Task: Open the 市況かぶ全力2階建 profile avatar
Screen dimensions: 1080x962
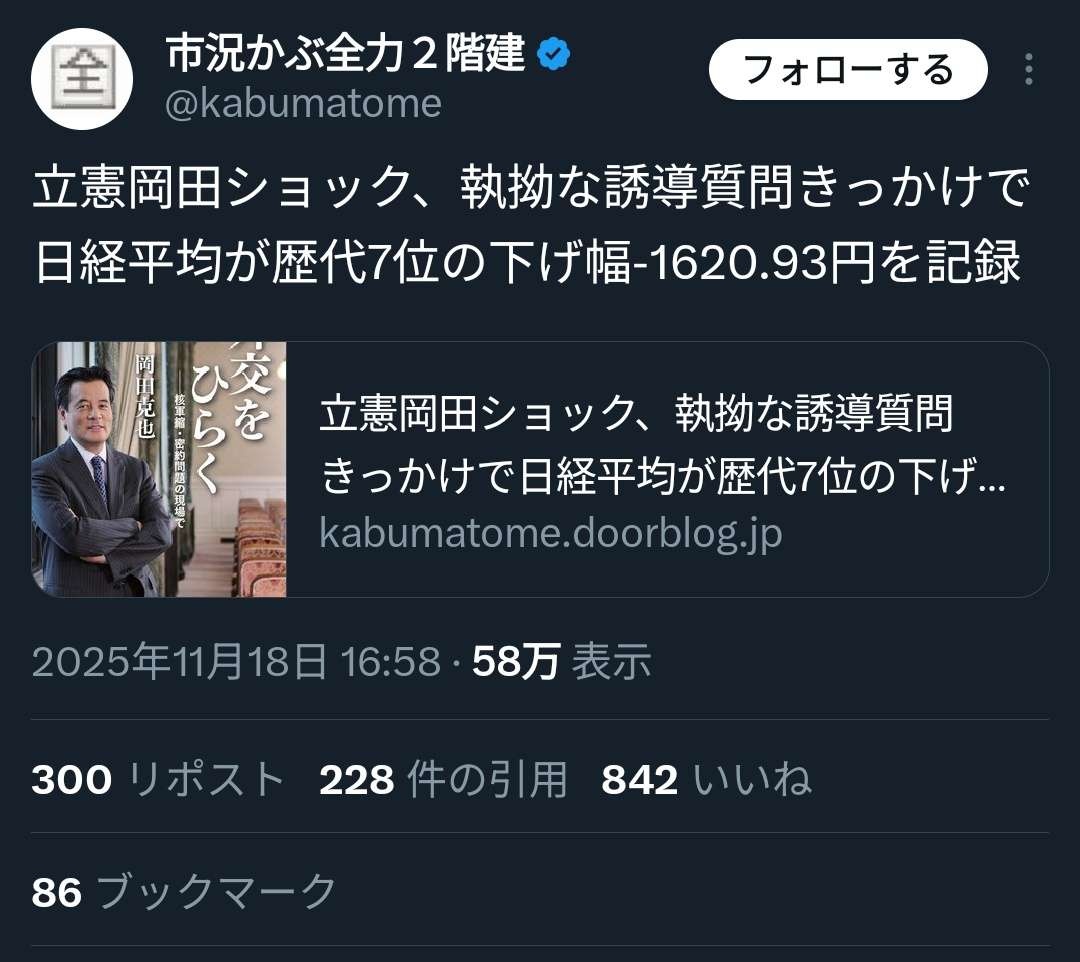Action: pos(82,79)
